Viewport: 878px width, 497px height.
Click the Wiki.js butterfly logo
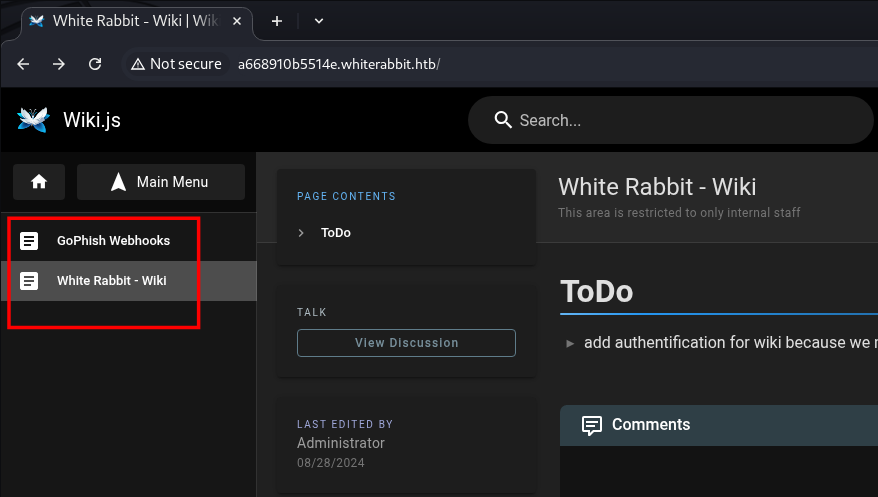[x=33, y=120]
